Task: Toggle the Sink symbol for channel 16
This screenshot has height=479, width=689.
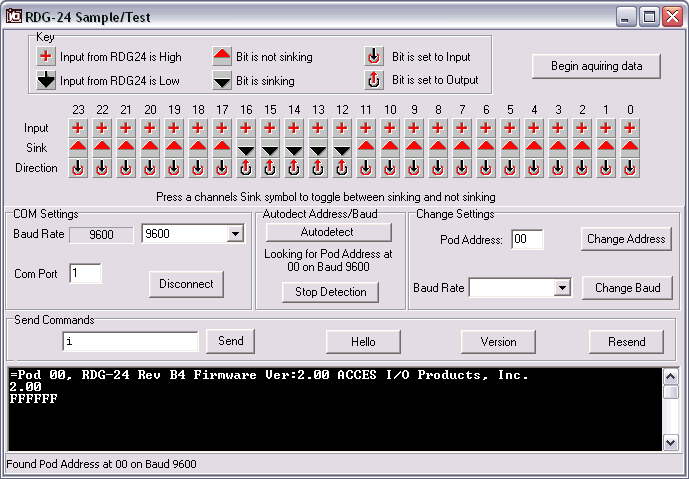Action: [x=246, y=148]
